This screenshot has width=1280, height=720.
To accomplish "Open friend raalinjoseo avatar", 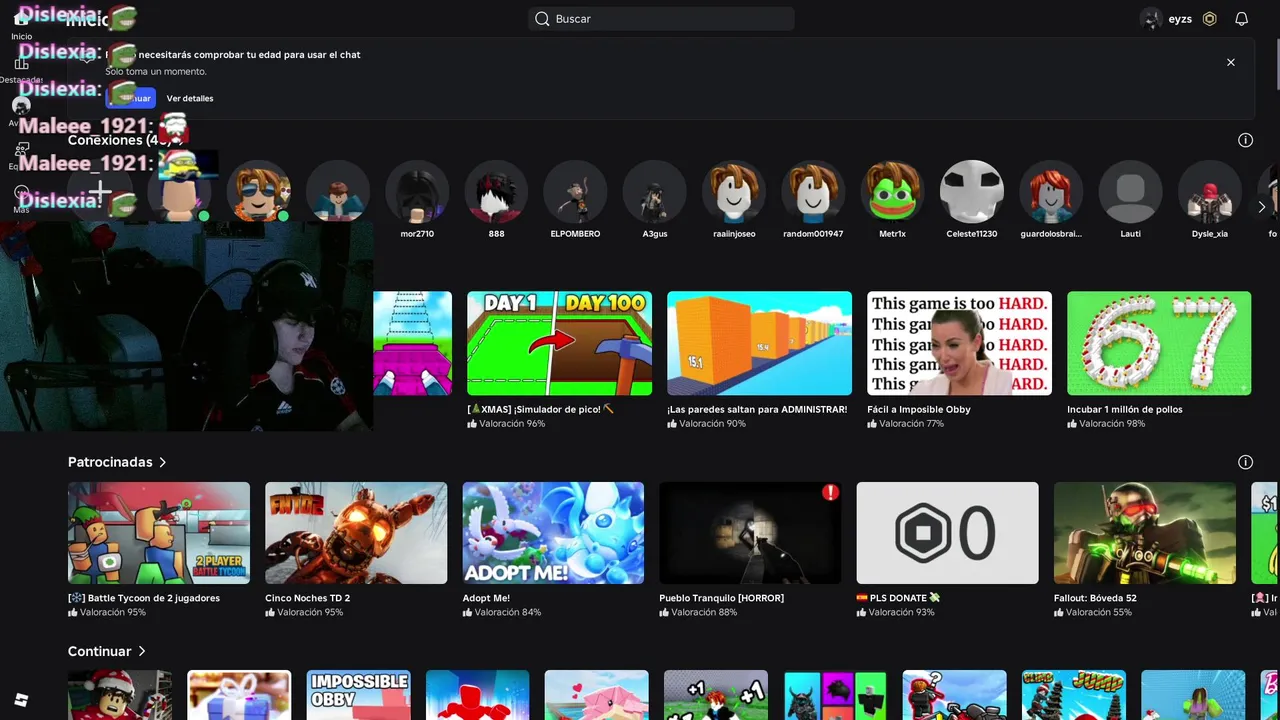I will click(734, 192).
